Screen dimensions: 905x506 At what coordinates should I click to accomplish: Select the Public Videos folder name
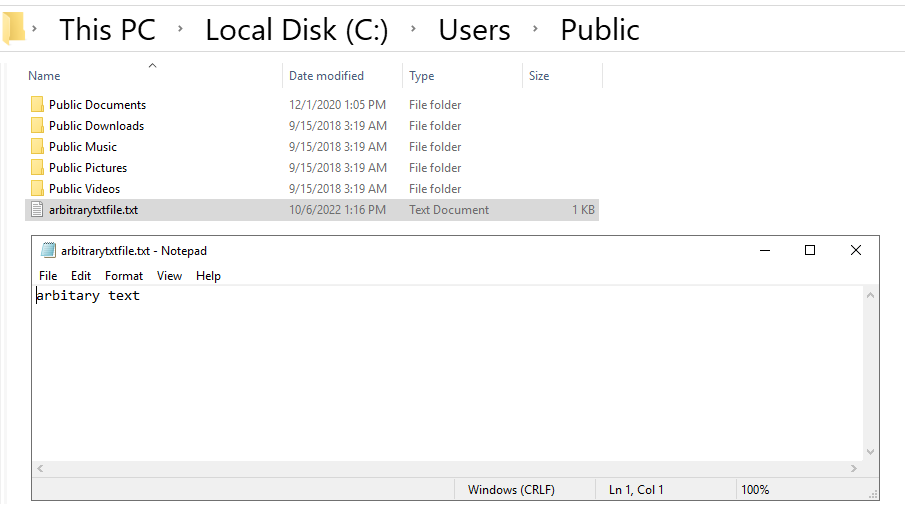pyautogui.click(x=84, y=189)
